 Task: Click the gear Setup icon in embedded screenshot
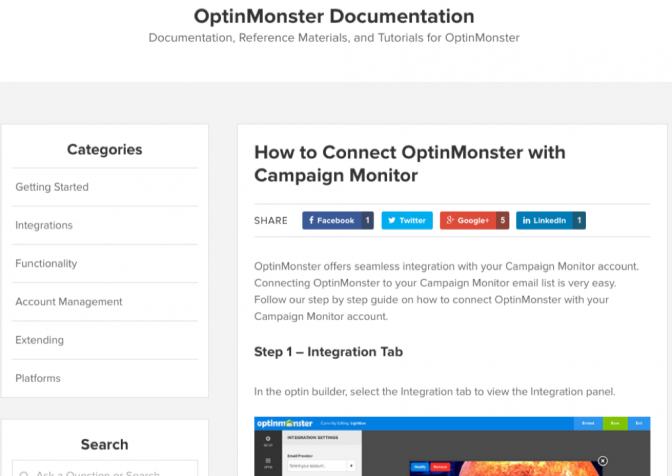click(x=268, y=439)
